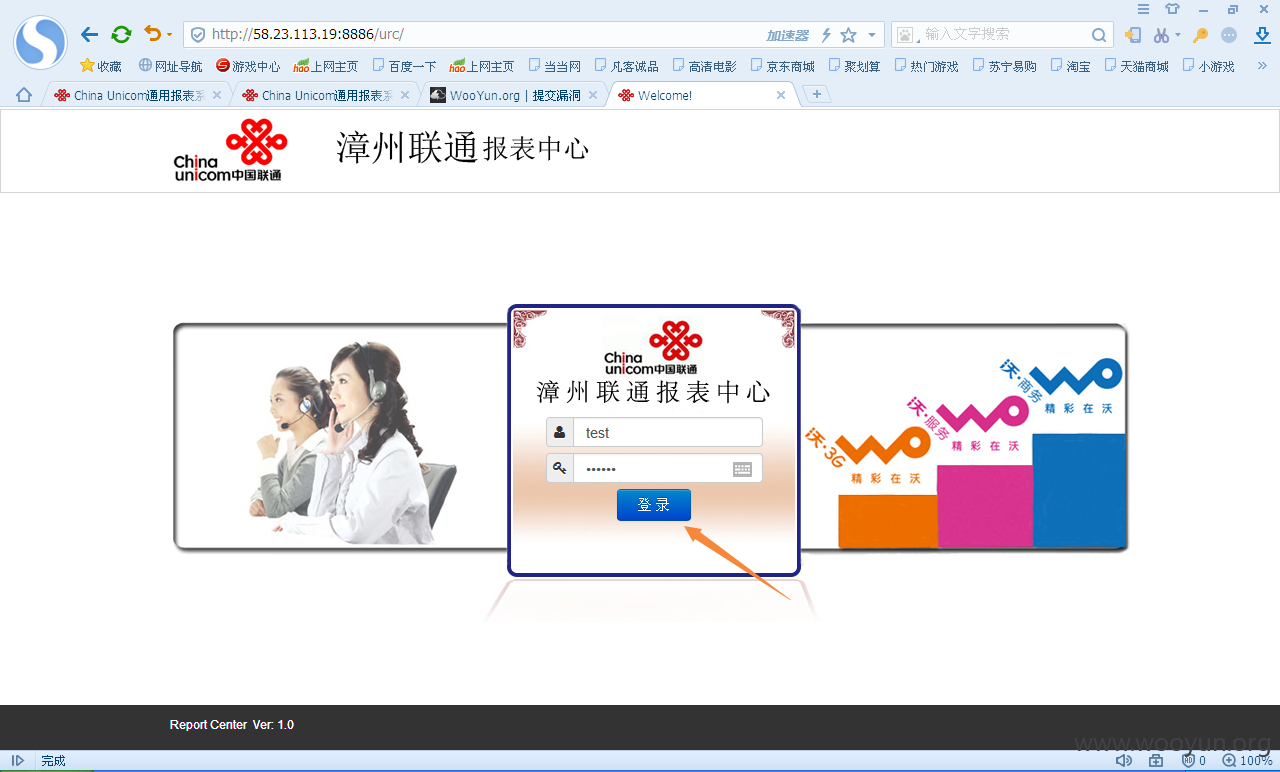Open the 百度一下 bookmark
Screen dimensions: 1280x772
coord(404,66)
